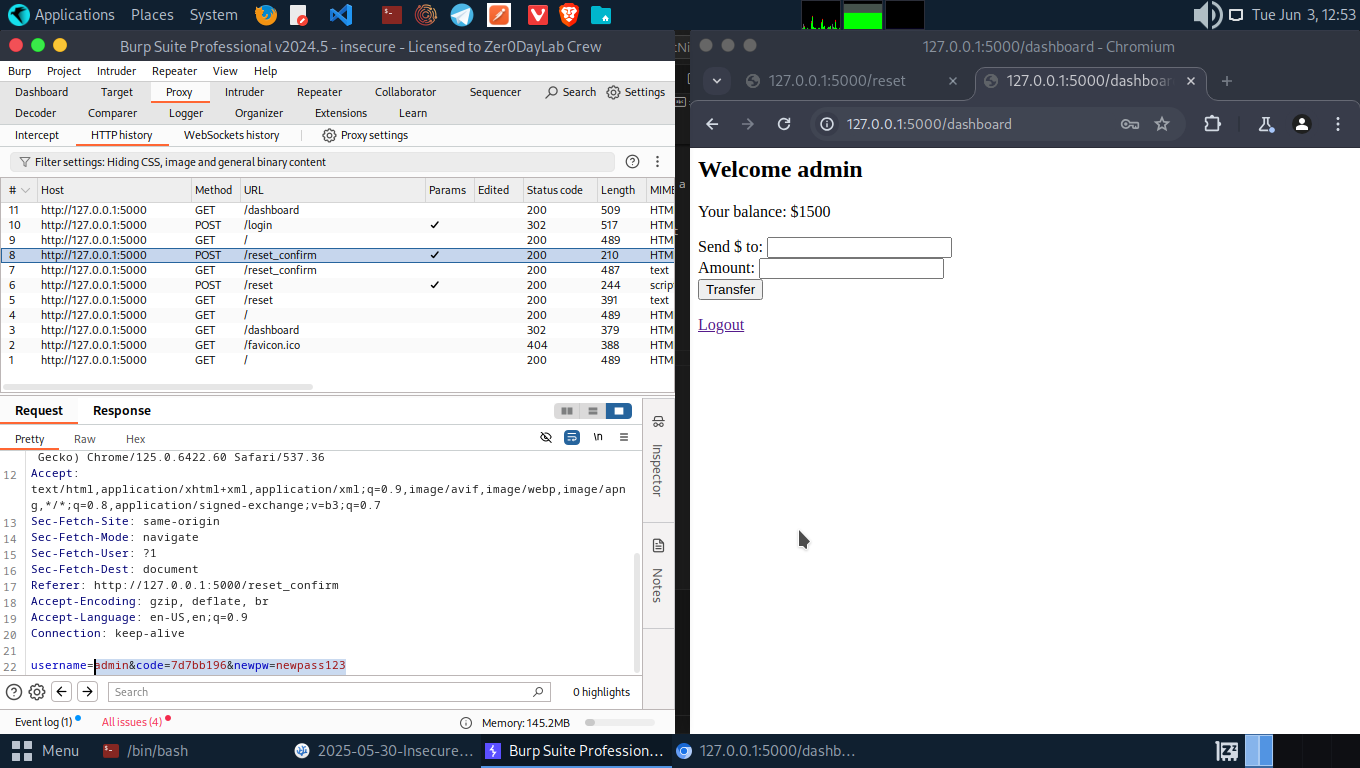The height and width of the screenshot is (768, 1360).
Task: Open Burp filter settings help icon
Action: tap(632, 162)
